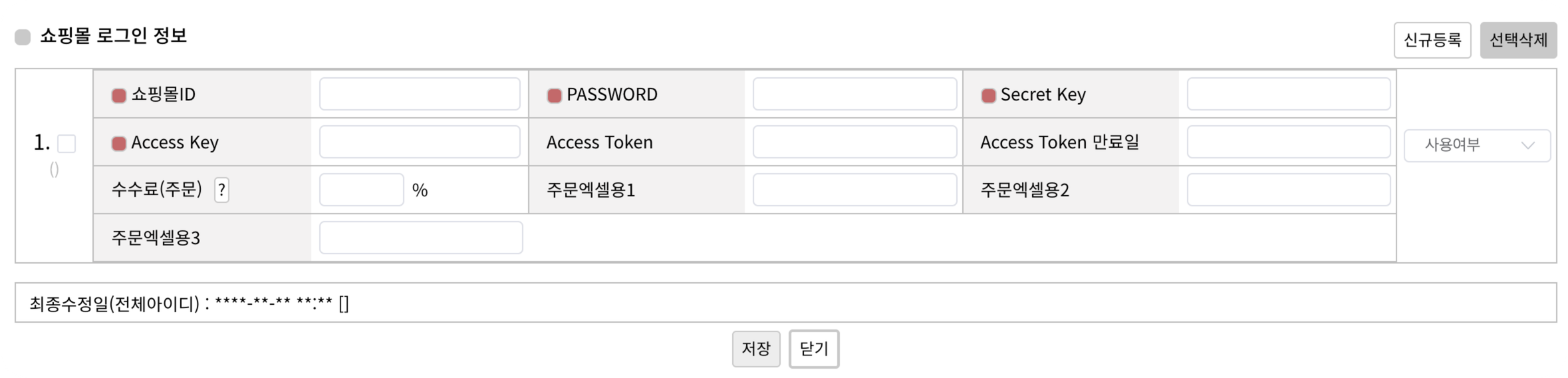1568x378 pixels.
Task: Click the Access Key input field
Action: [420, 142]
